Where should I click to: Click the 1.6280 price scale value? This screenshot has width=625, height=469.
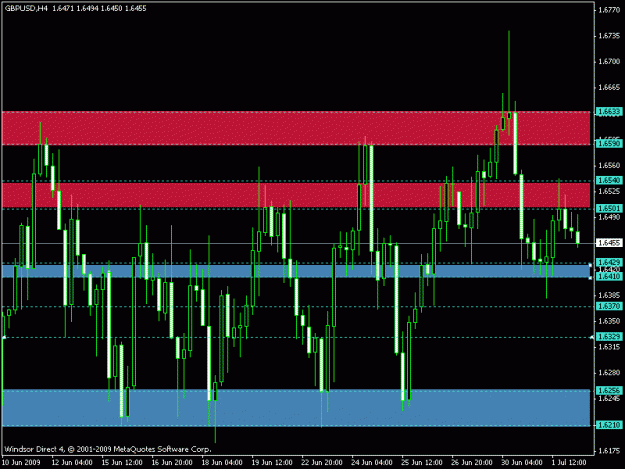(609, 373)
